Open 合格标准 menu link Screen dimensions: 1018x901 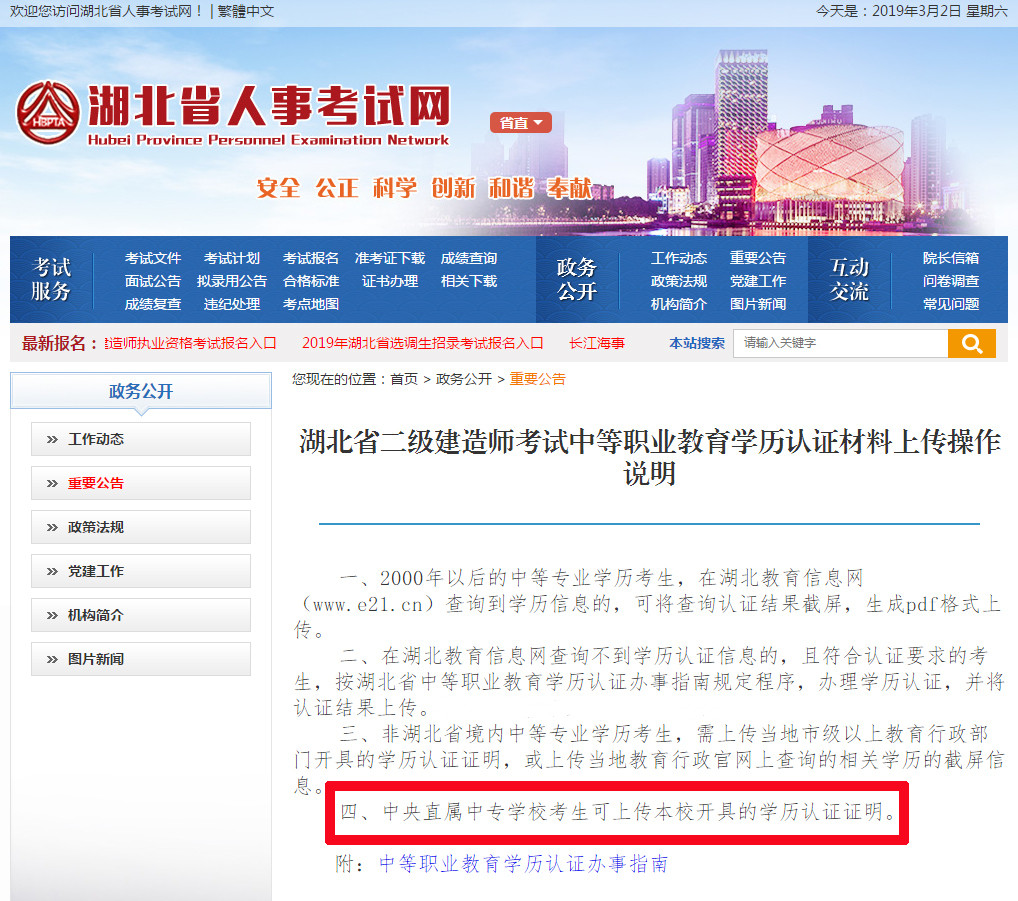point(310,281)
